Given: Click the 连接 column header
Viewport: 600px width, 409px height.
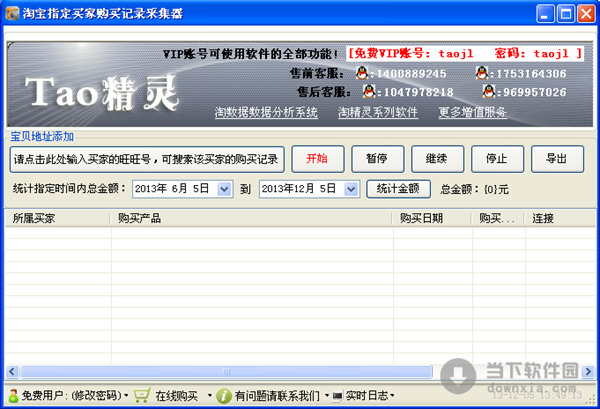Looking at the screenshot, I should tap(560, 218).
